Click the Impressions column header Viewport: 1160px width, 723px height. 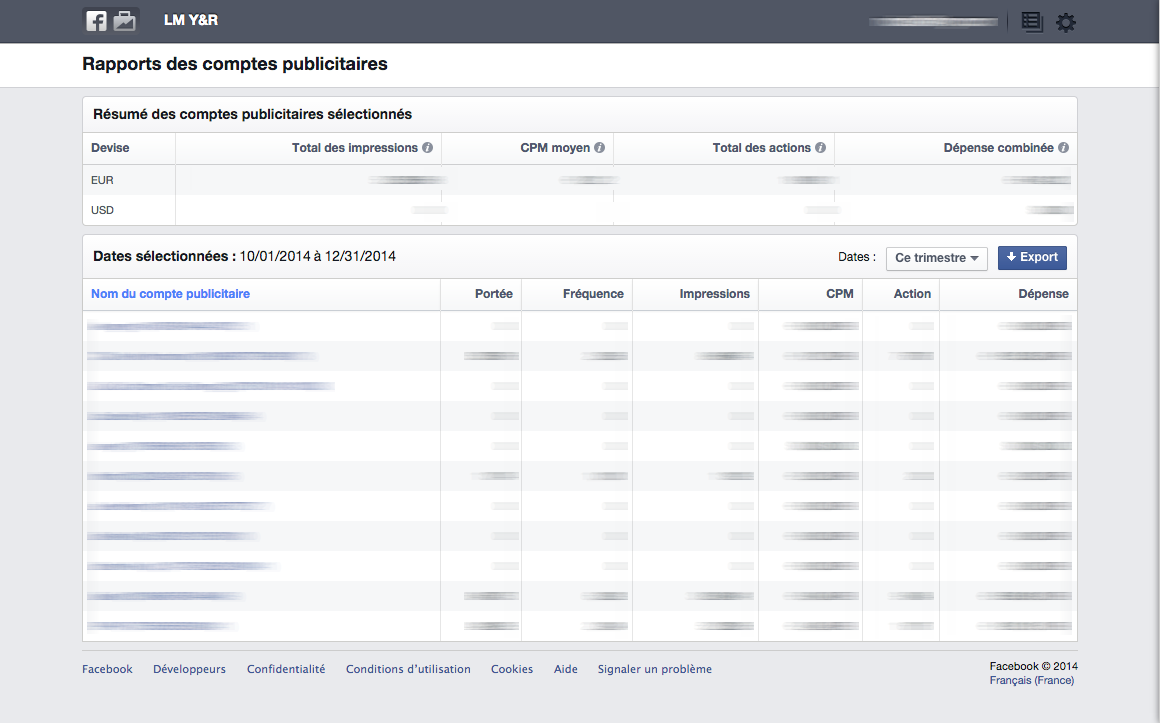coord(715,294)
